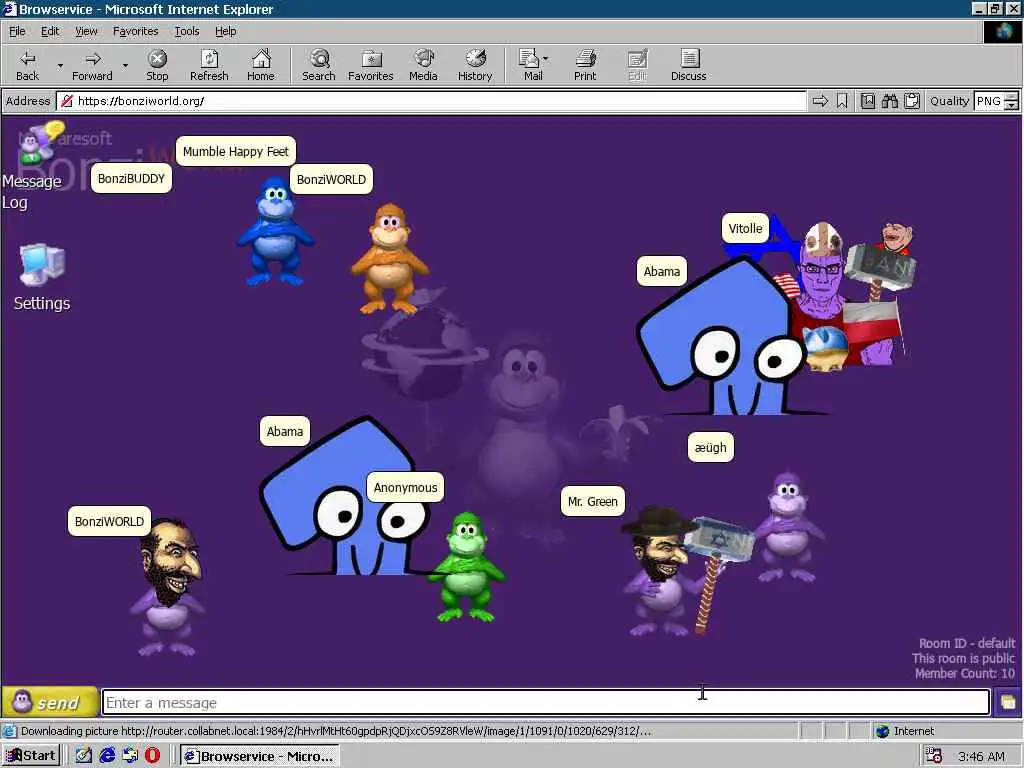Screen dimensions: 1024x768
Task: Click the blue Mumble Happy Feet bonzi
Action: point(275,232)
